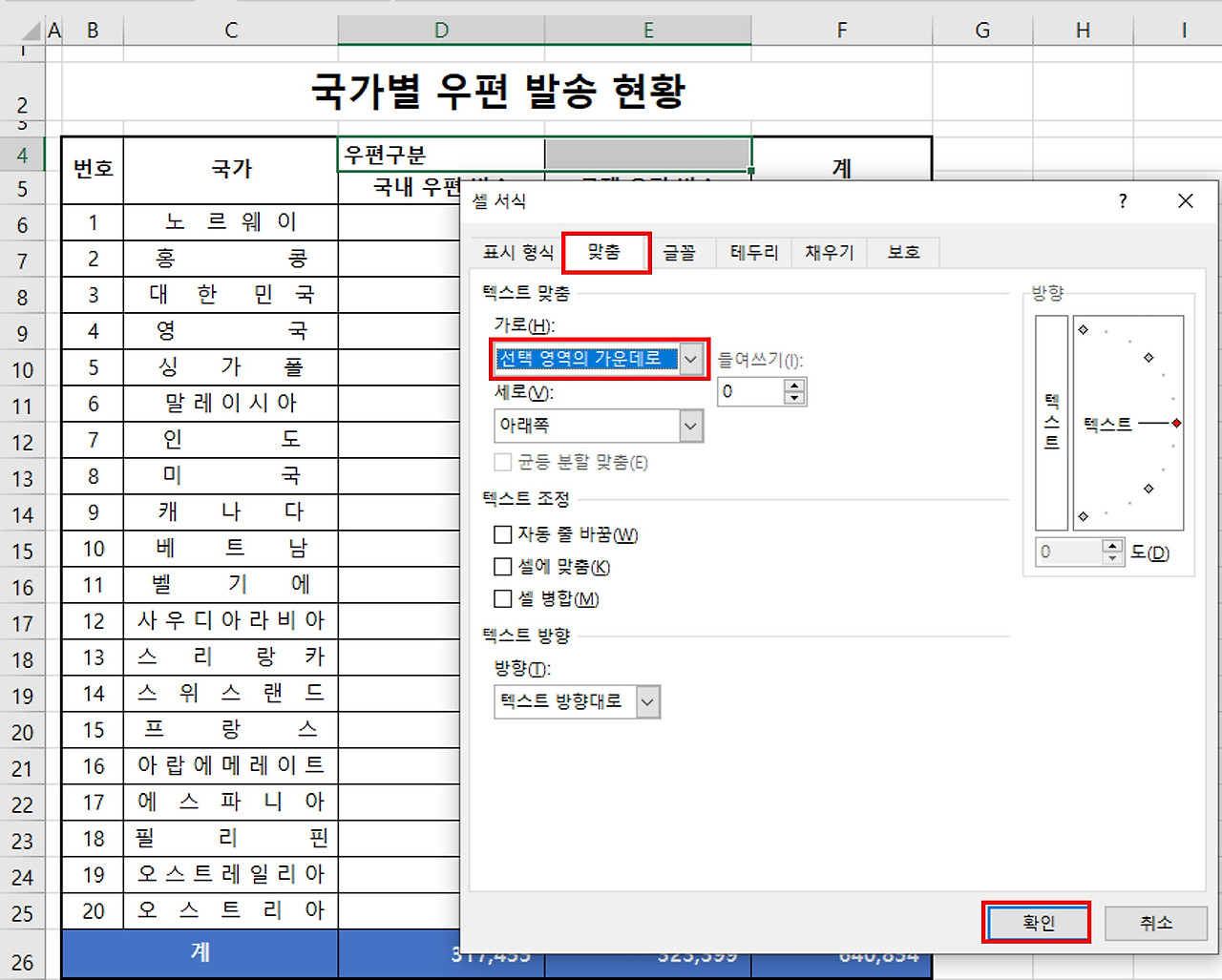Viewport: 1222px width, 980px height.
Task: Select the 채우기 fill tab
Action: (x=828, y=252)
